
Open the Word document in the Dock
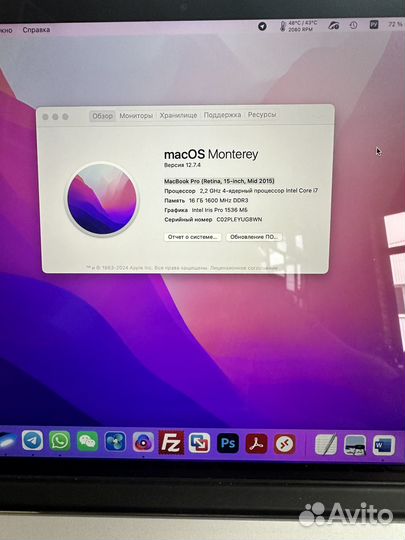tap(384, 445)
